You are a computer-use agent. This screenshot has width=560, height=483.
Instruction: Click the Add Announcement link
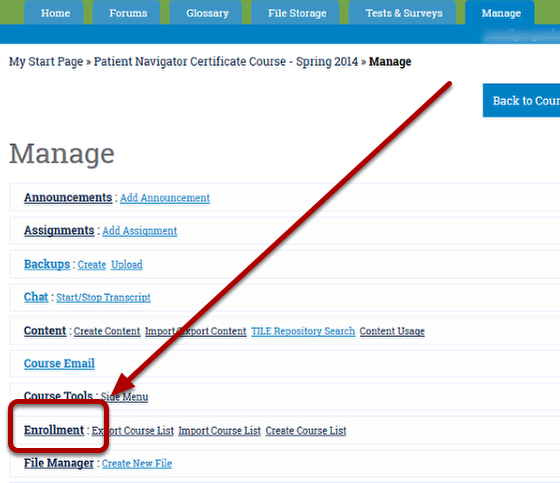pos(165,198)
